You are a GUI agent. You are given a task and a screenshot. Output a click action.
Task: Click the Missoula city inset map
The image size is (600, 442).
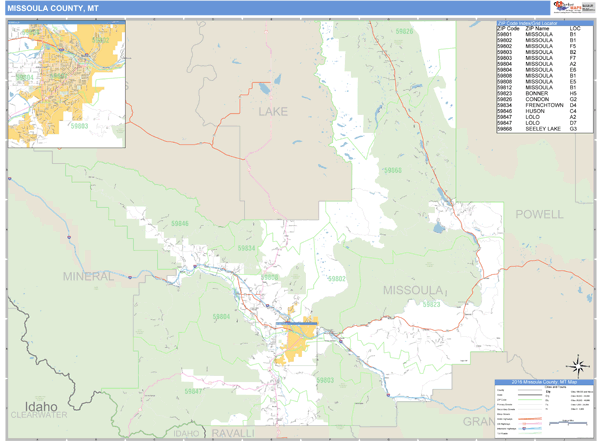66,84
